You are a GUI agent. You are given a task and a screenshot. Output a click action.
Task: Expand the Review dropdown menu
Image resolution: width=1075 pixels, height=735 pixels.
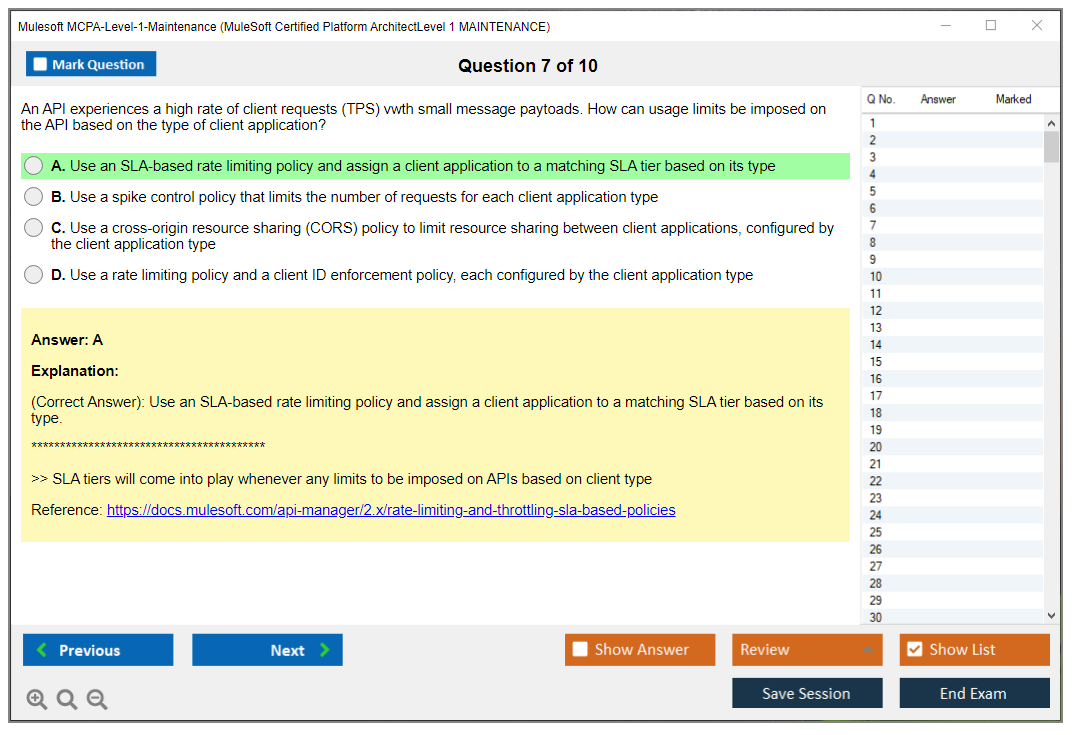pos(806,650)
